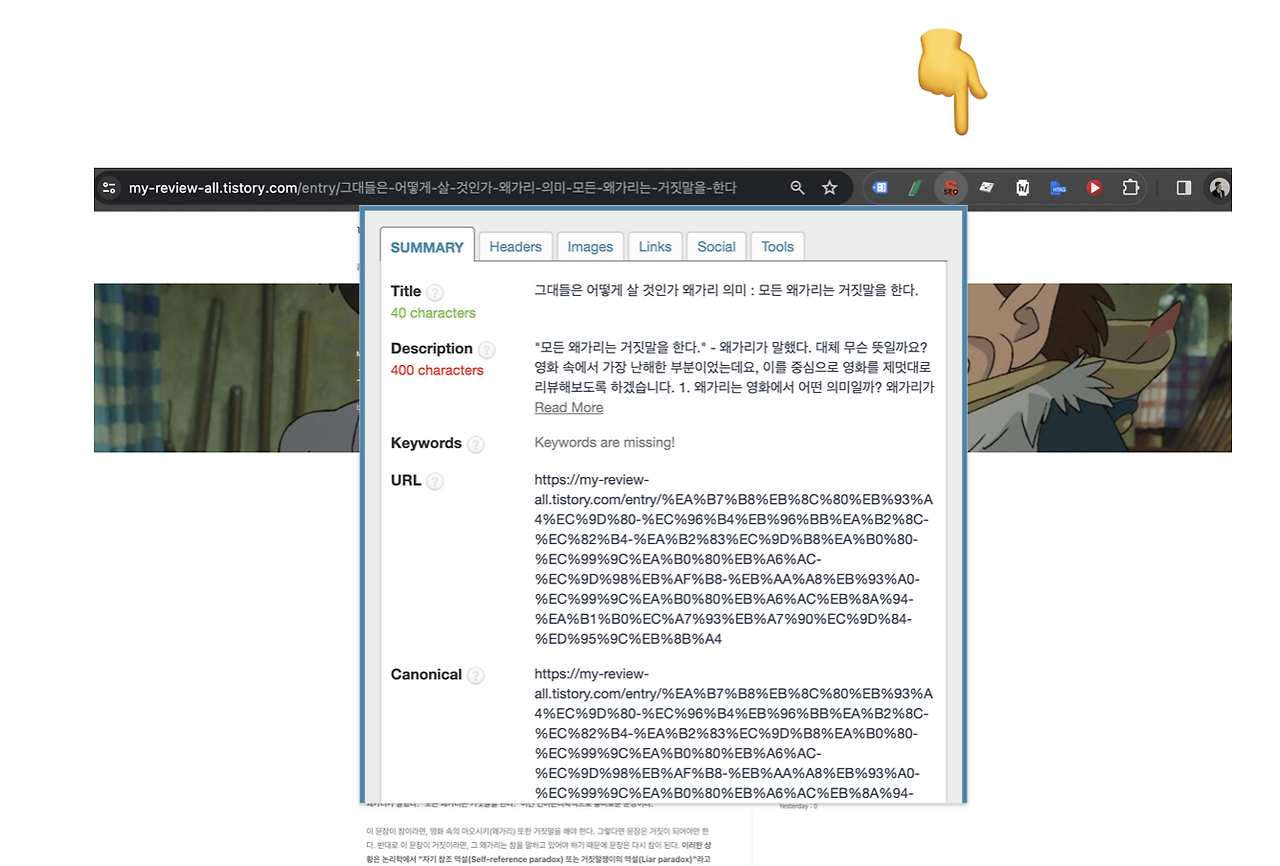Open the browser side panel icon

coord(1182,187)
